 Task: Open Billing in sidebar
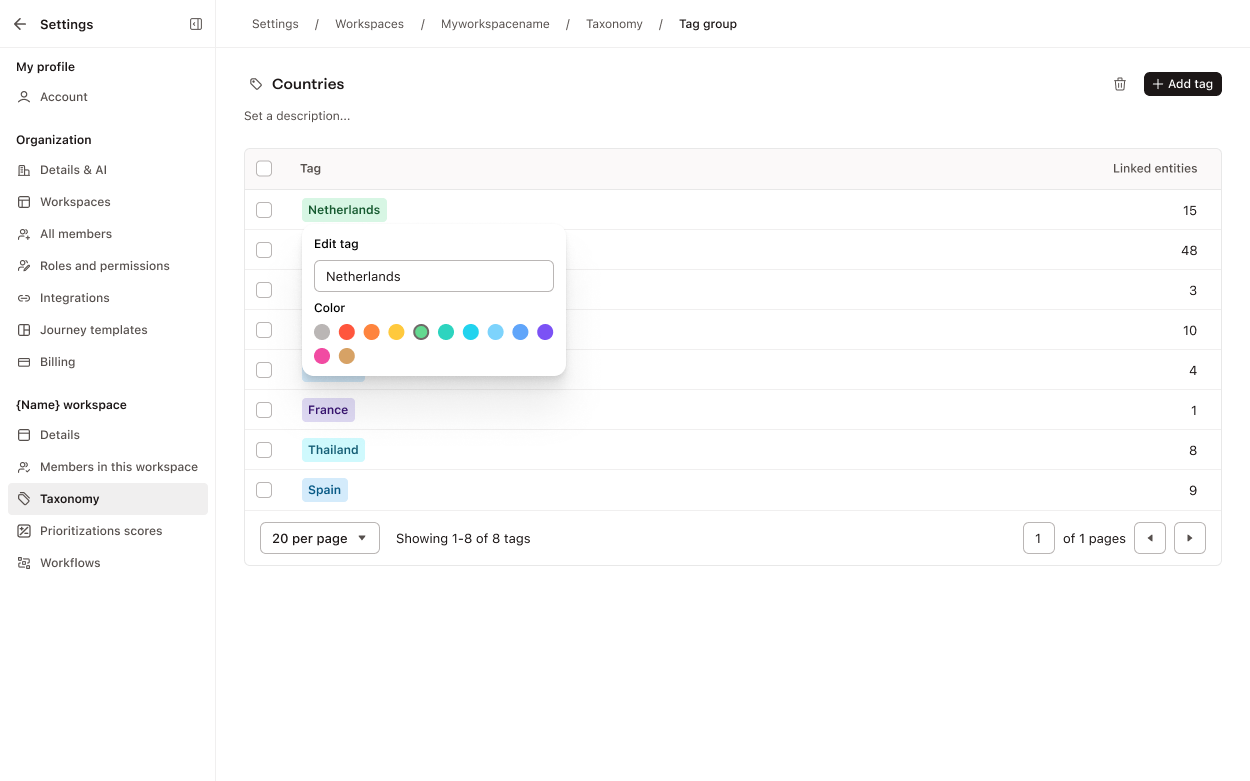point(108,362)
